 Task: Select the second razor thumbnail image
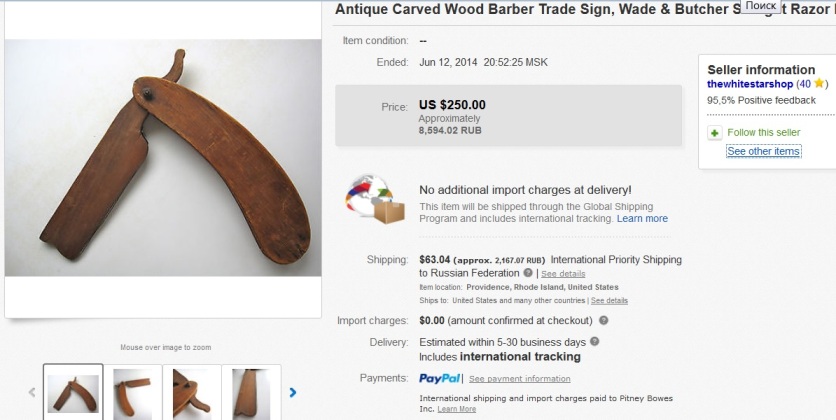point(132,393)
